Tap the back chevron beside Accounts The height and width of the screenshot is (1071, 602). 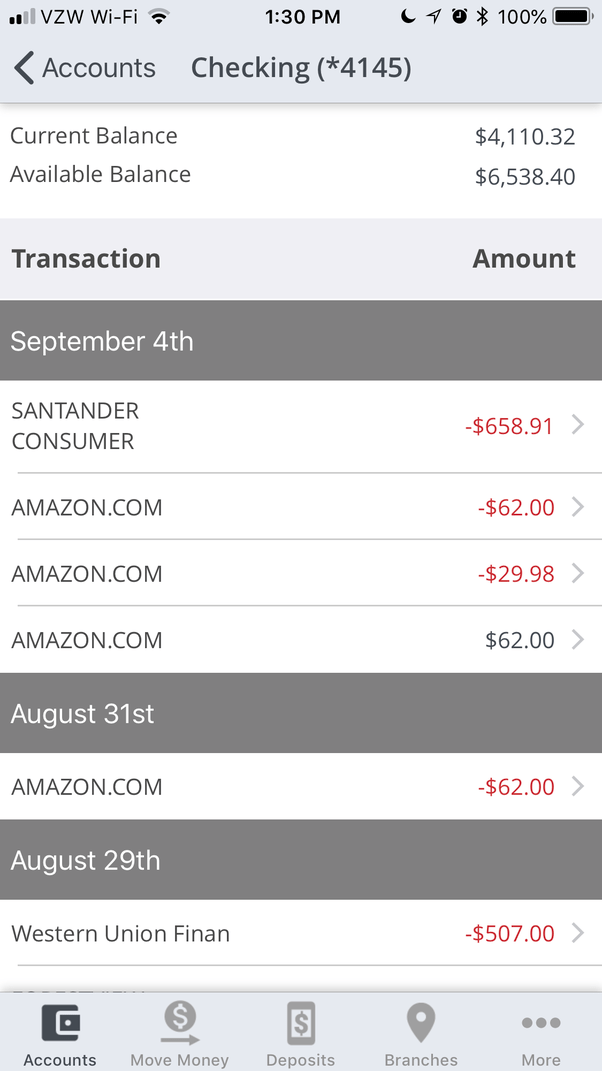pyautogui.click(x=22, y=68)
